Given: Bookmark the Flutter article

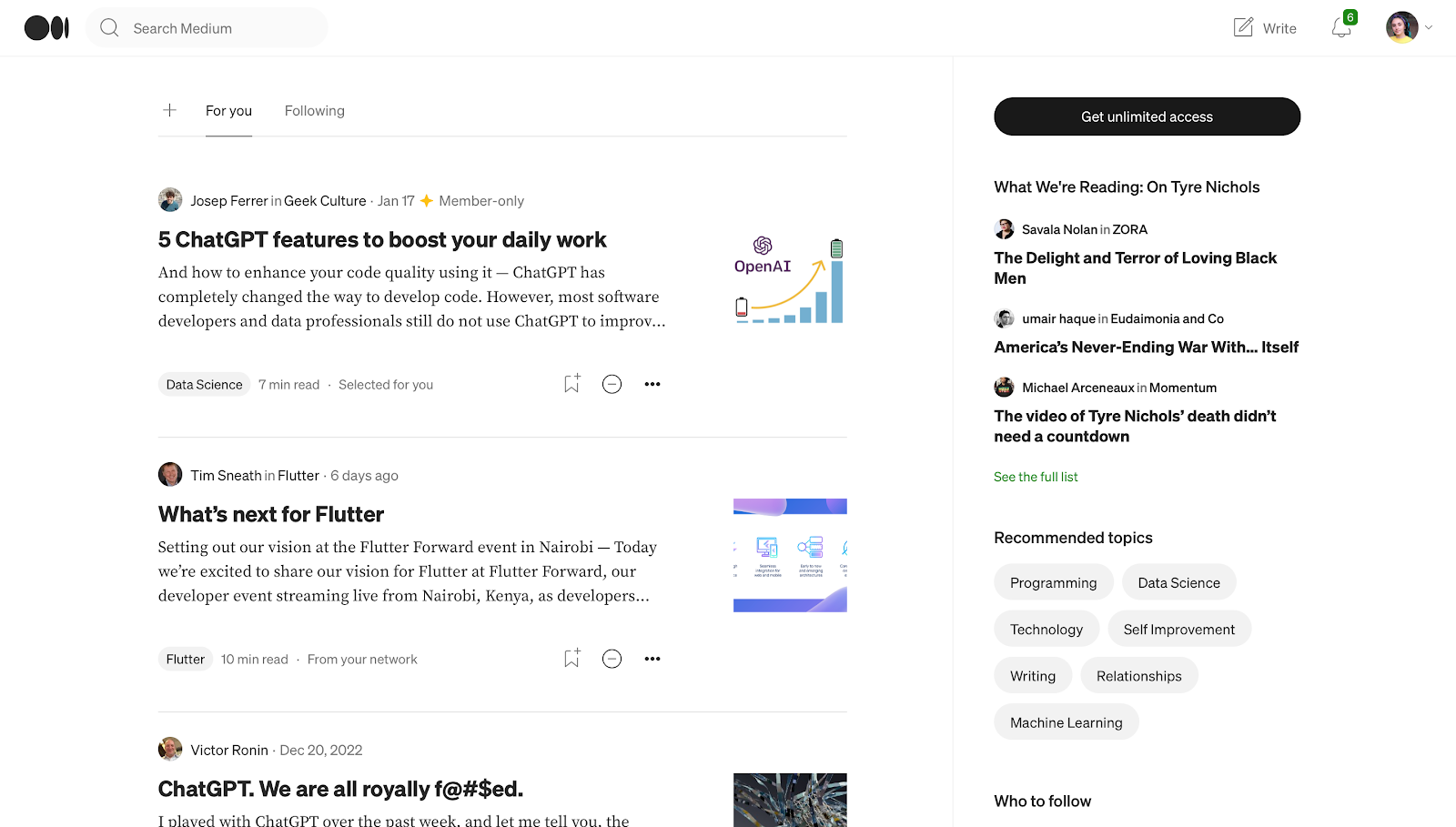Looking at the screenshot, I should coord(571,658).
